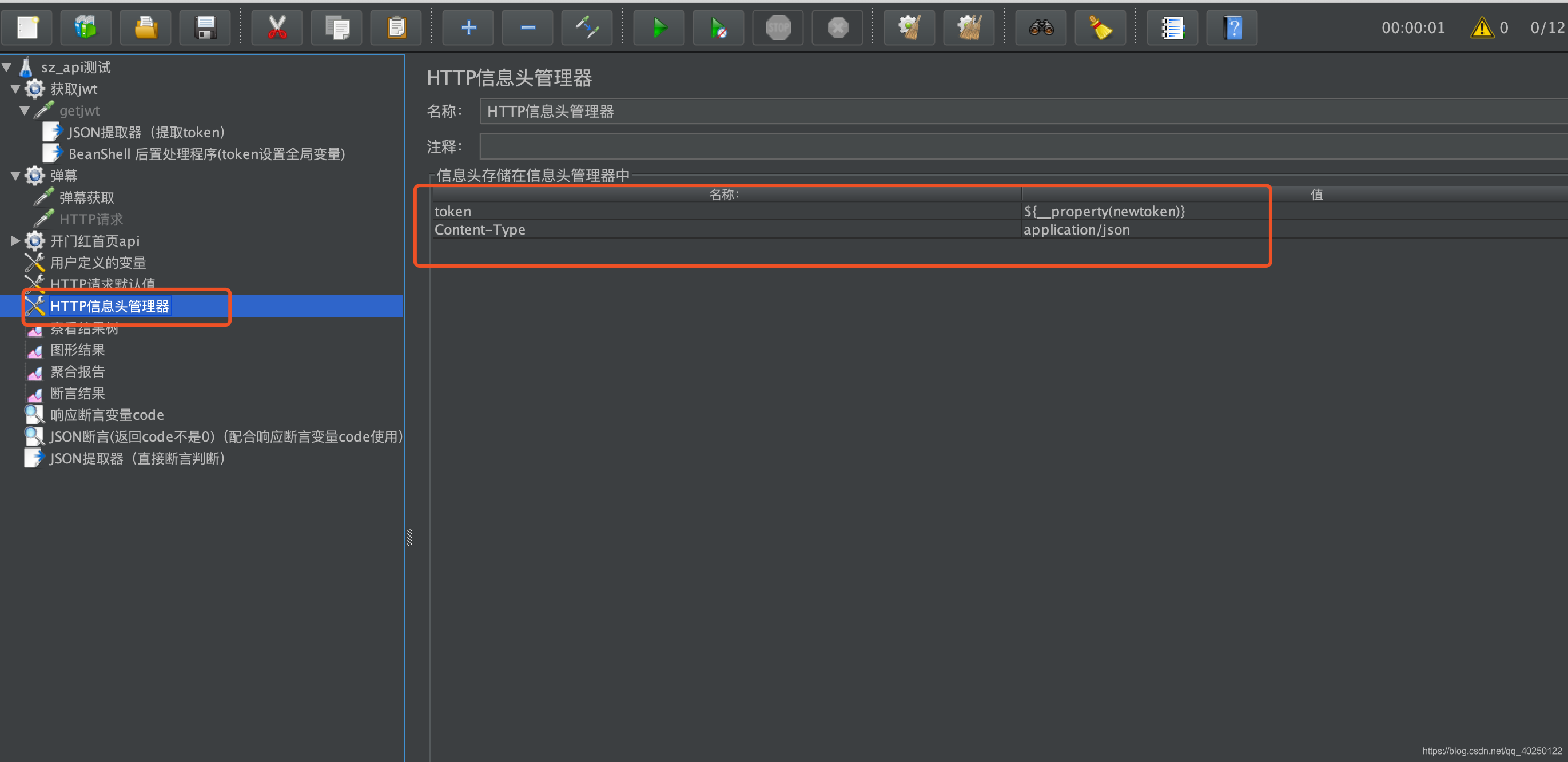Click the Clear All broom icon
1568x762 pixels.
point(969,28)
